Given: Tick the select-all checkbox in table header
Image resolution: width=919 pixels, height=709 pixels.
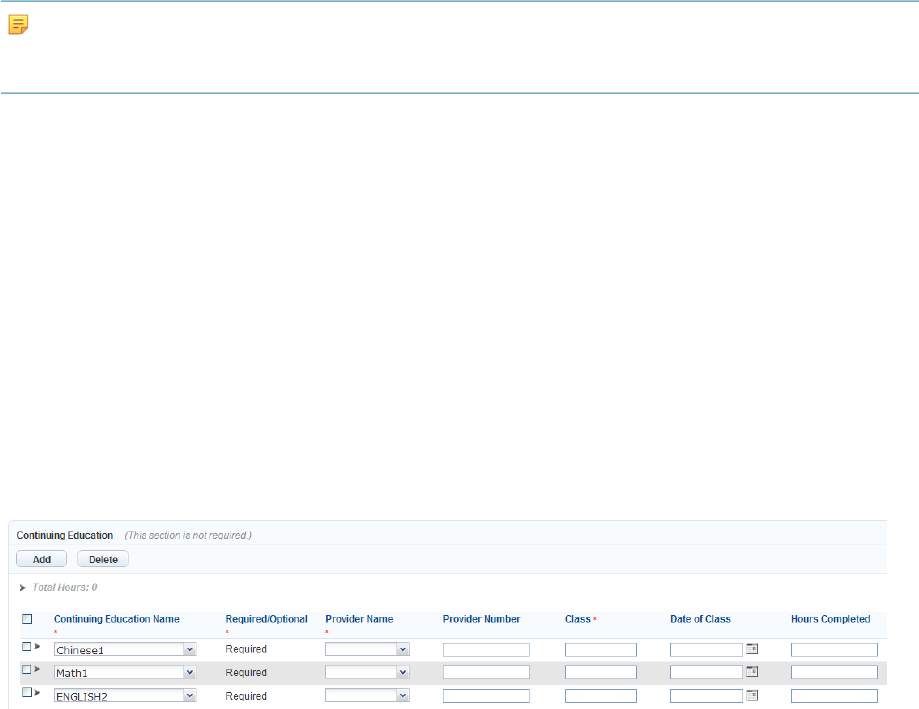Looking at the screenshot, I should click(x=27, y=619).
